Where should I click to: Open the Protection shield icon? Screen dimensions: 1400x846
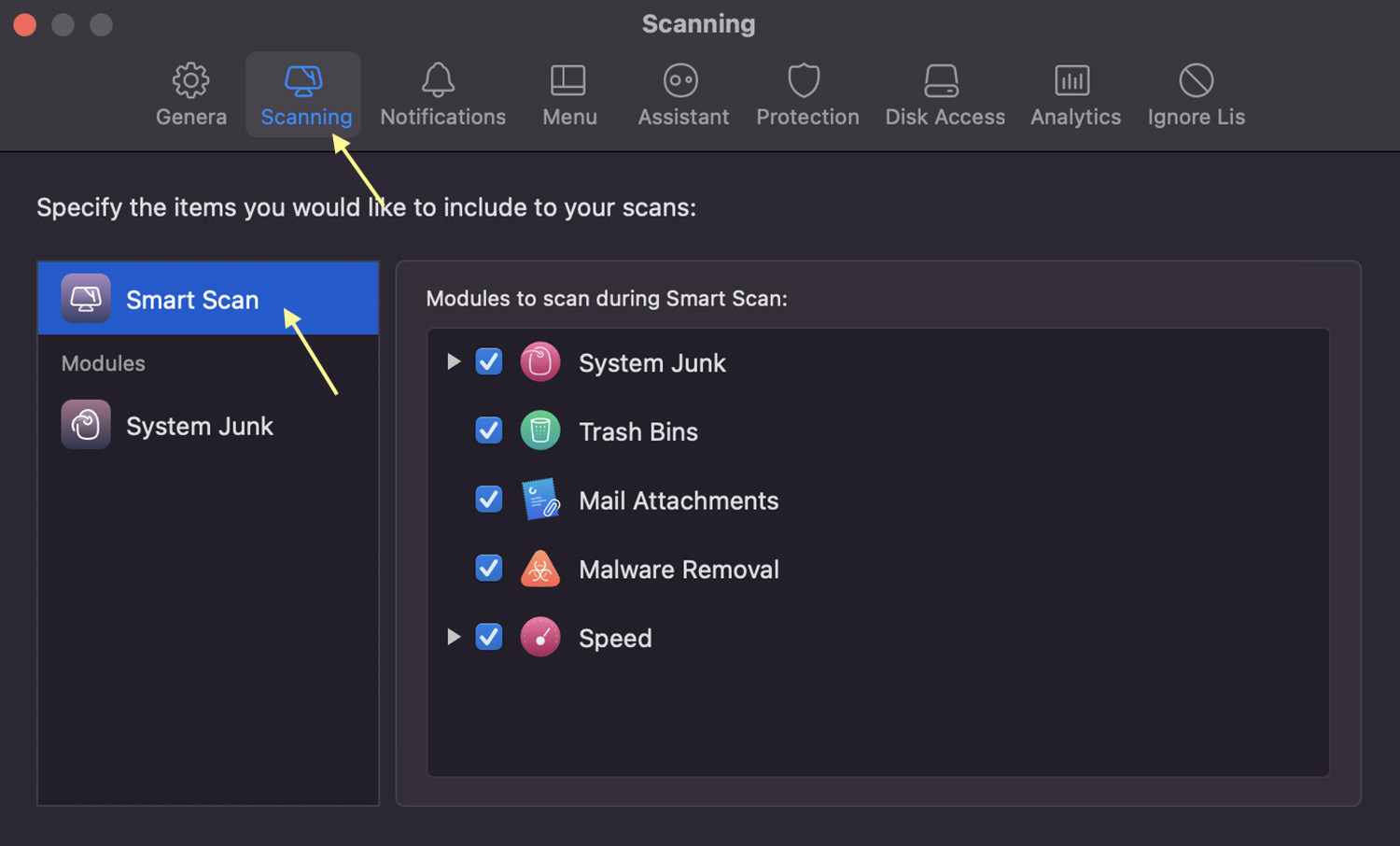[804, 80]
